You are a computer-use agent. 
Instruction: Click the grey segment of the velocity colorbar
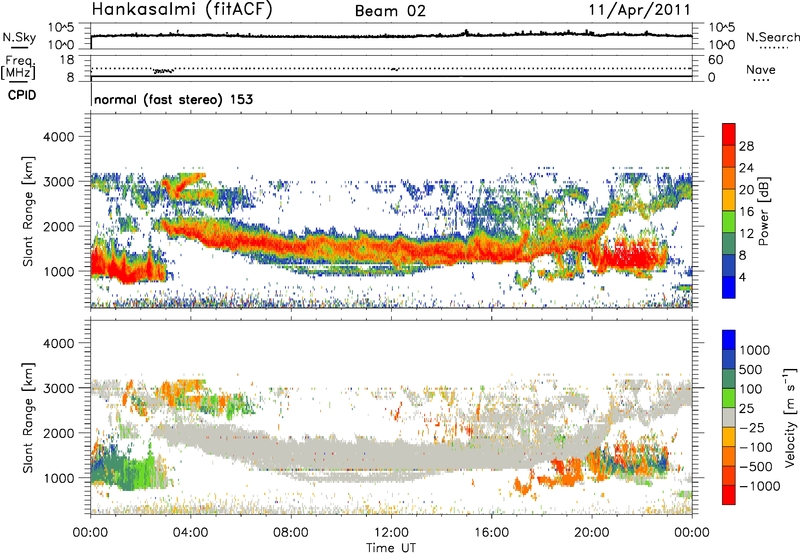pyautogui.click(x=729, y=417)
